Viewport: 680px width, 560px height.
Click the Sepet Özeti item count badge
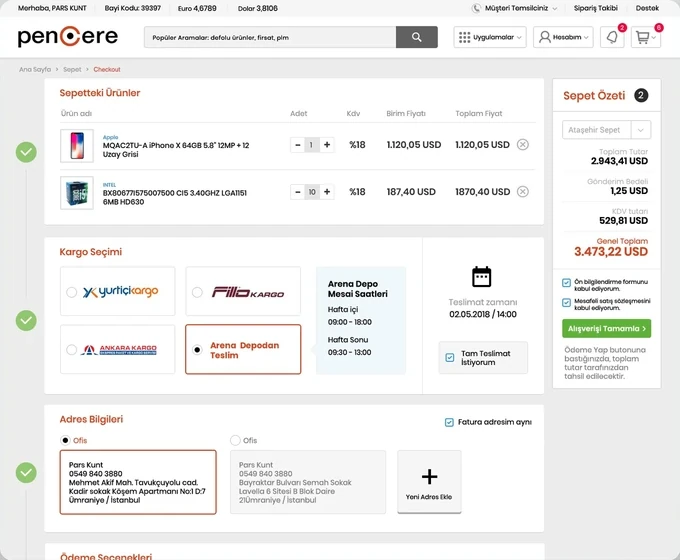(x=641, y=95)
